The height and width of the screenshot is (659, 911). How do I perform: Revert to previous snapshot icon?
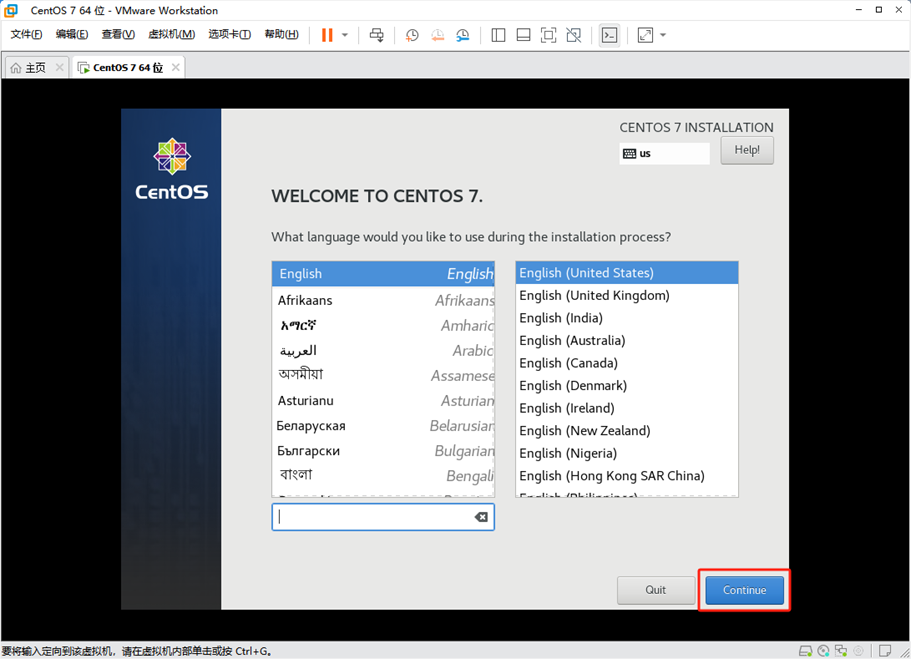click(437, 35)
